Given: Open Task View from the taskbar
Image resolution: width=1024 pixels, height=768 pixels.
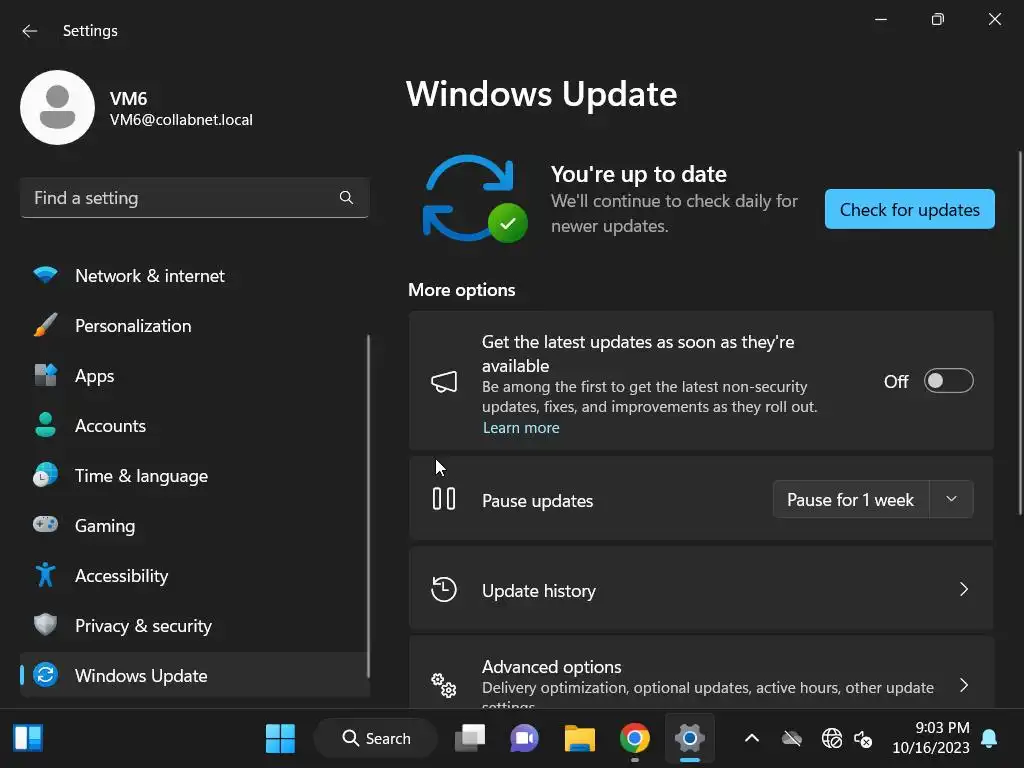Looking at the screenshot, I should click(470, 739).
